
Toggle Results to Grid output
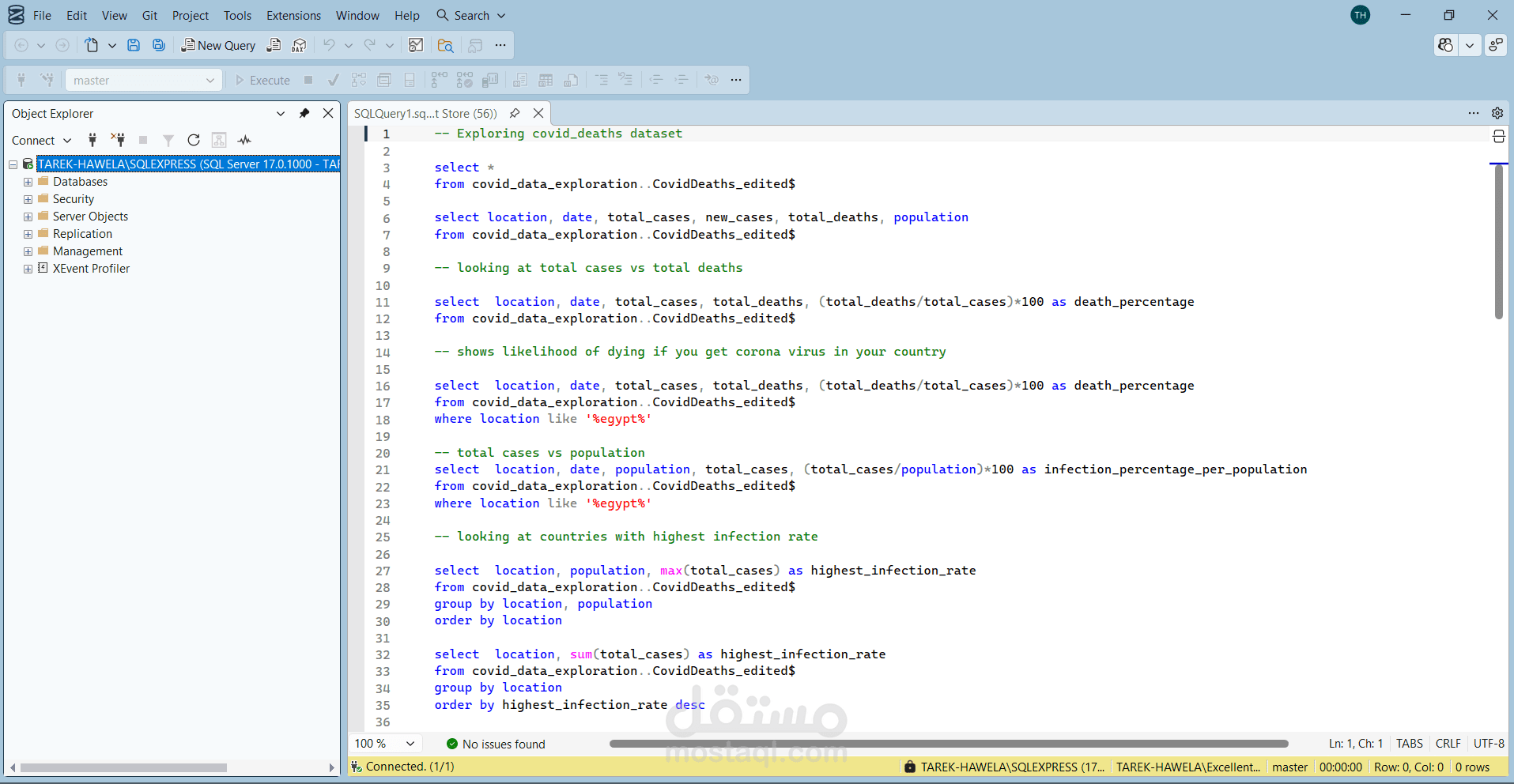[x=546, y=80]
